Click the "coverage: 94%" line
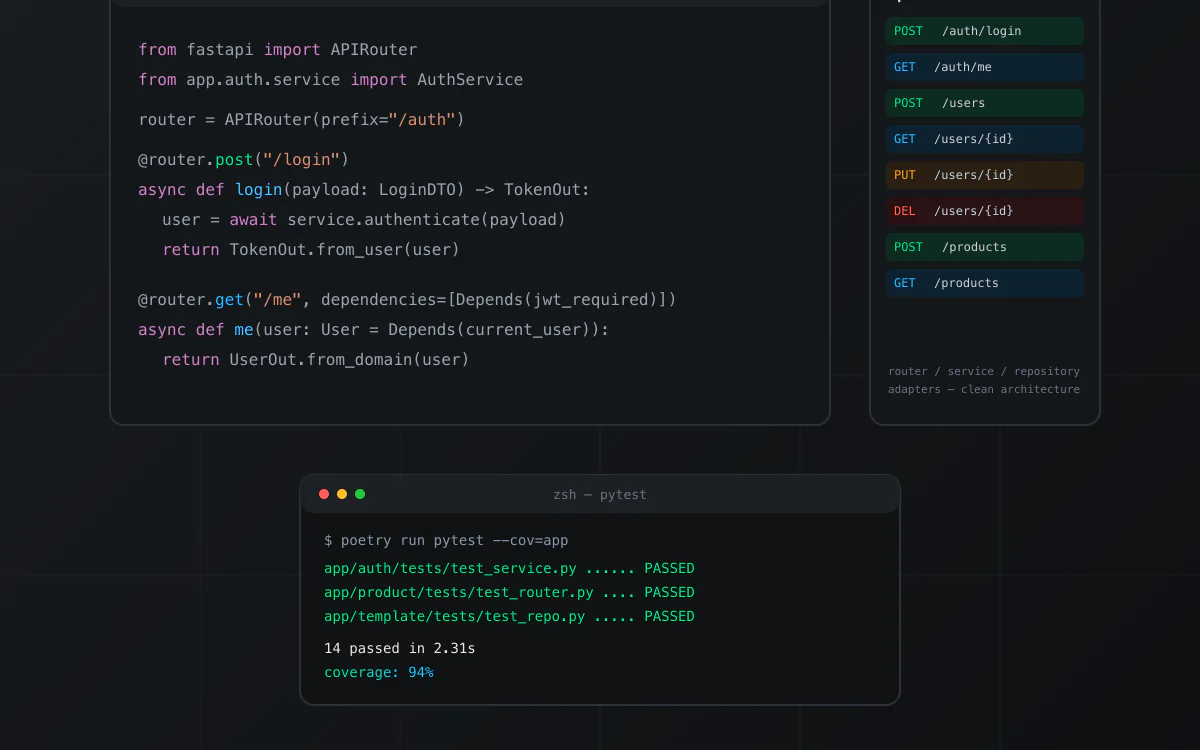The width and height of the screenshot is (1200, 750). [x=379, y=673]
